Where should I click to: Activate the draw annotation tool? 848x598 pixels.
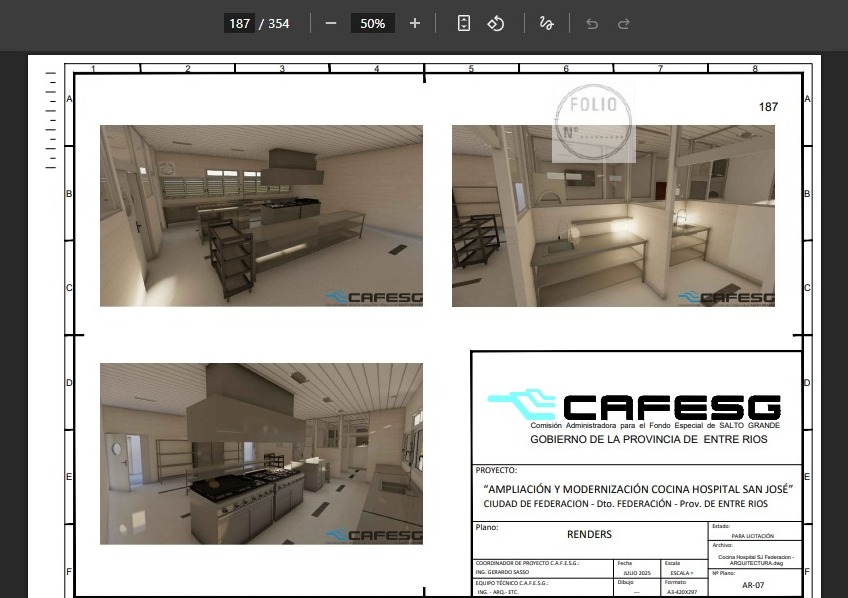(x=546, y=23)
